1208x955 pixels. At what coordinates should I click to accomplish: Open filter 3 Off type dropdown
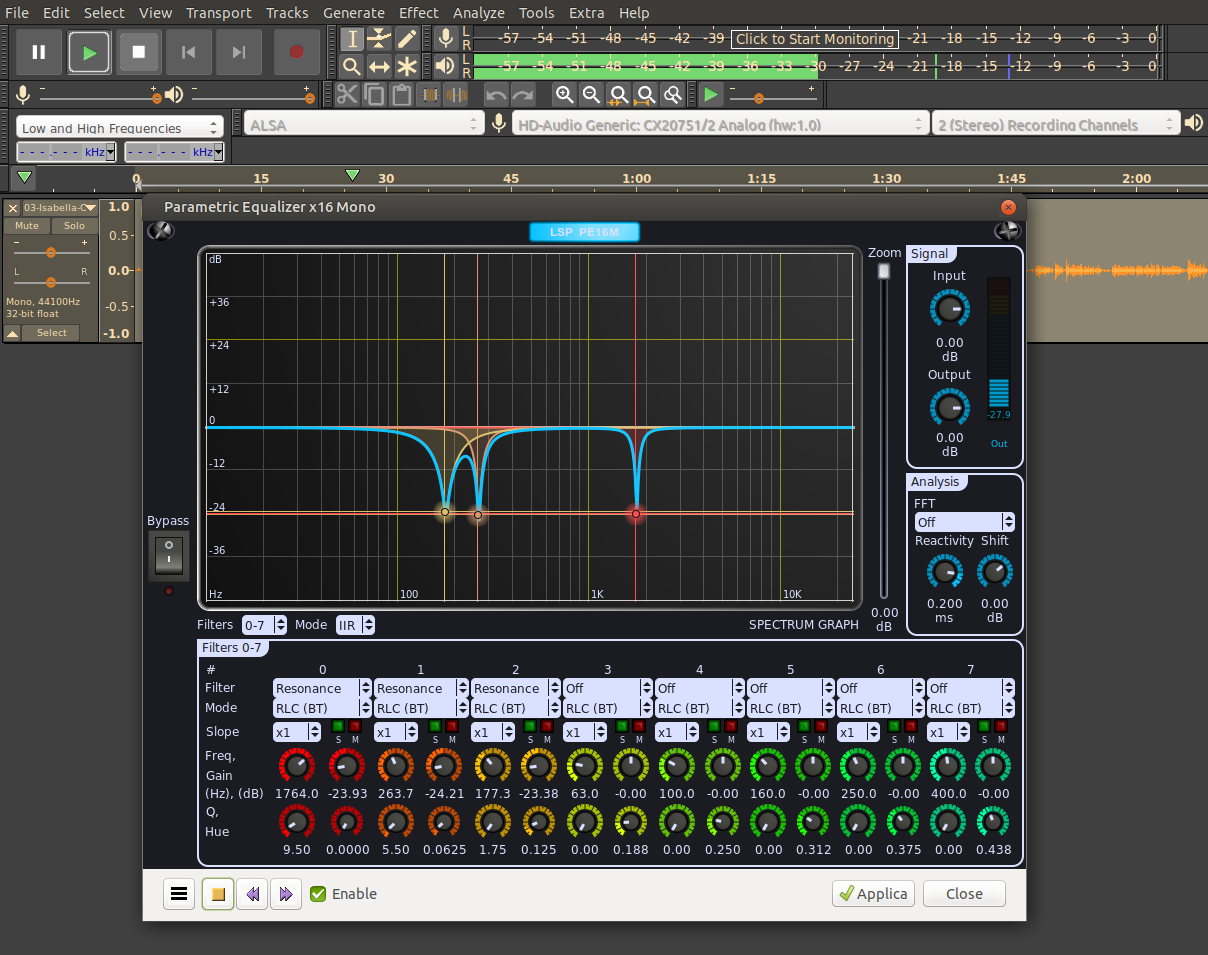tap(607, 688)
